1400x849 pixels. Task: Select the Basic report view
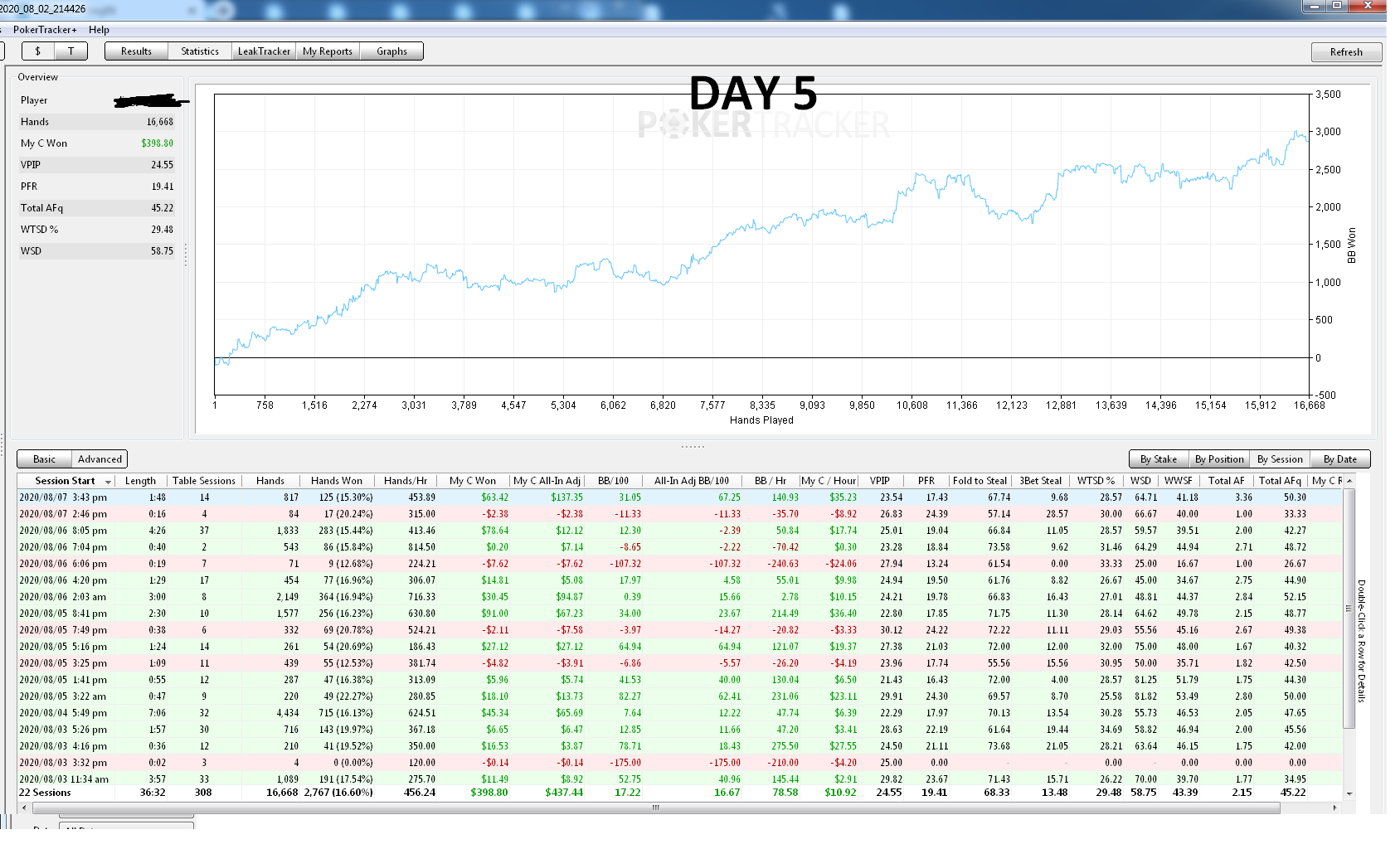coord(45,459)
